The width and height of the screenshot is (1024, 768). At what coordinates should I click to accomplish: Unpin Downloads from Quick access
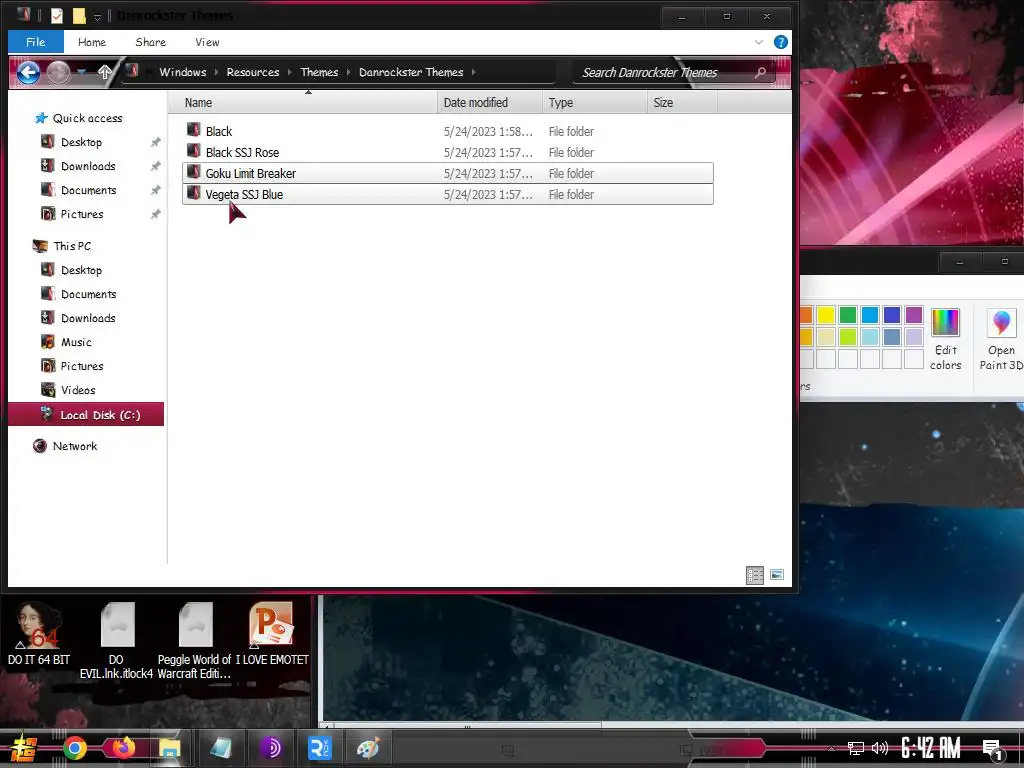155,167
